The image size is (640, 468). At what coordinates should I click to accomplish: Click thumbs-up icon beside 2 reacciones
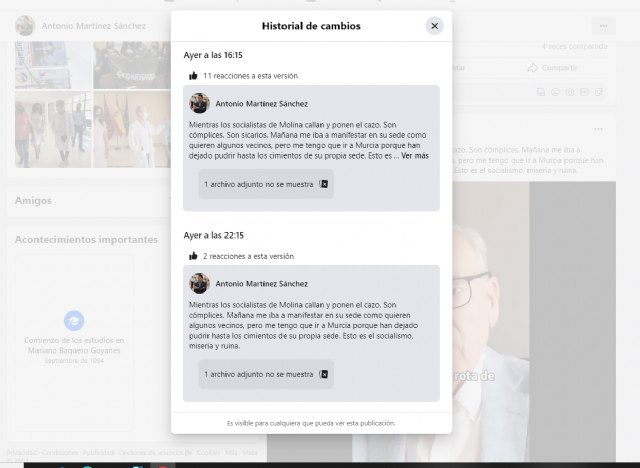pyautogui.click(x=193, y=256)
